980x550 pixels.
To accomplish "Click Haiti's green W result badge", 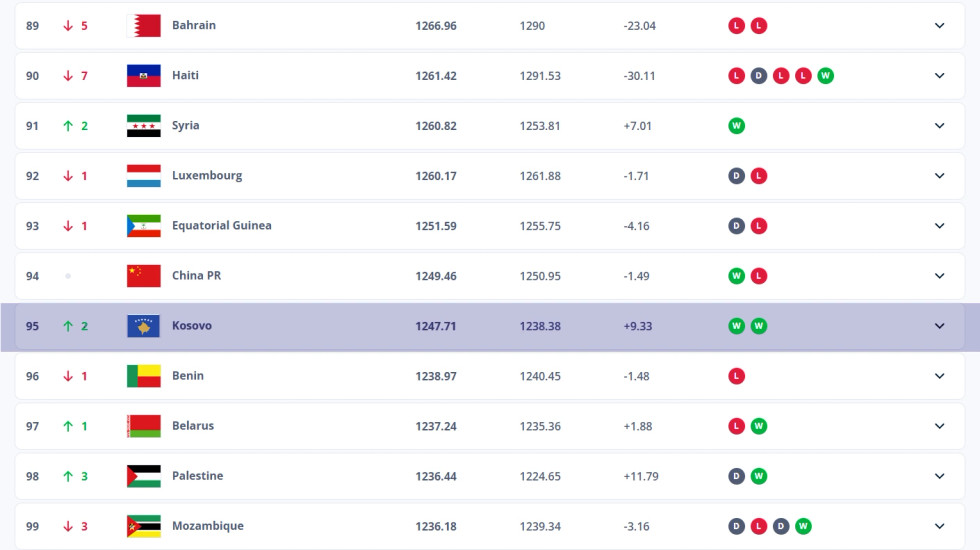I will point(825,76).
